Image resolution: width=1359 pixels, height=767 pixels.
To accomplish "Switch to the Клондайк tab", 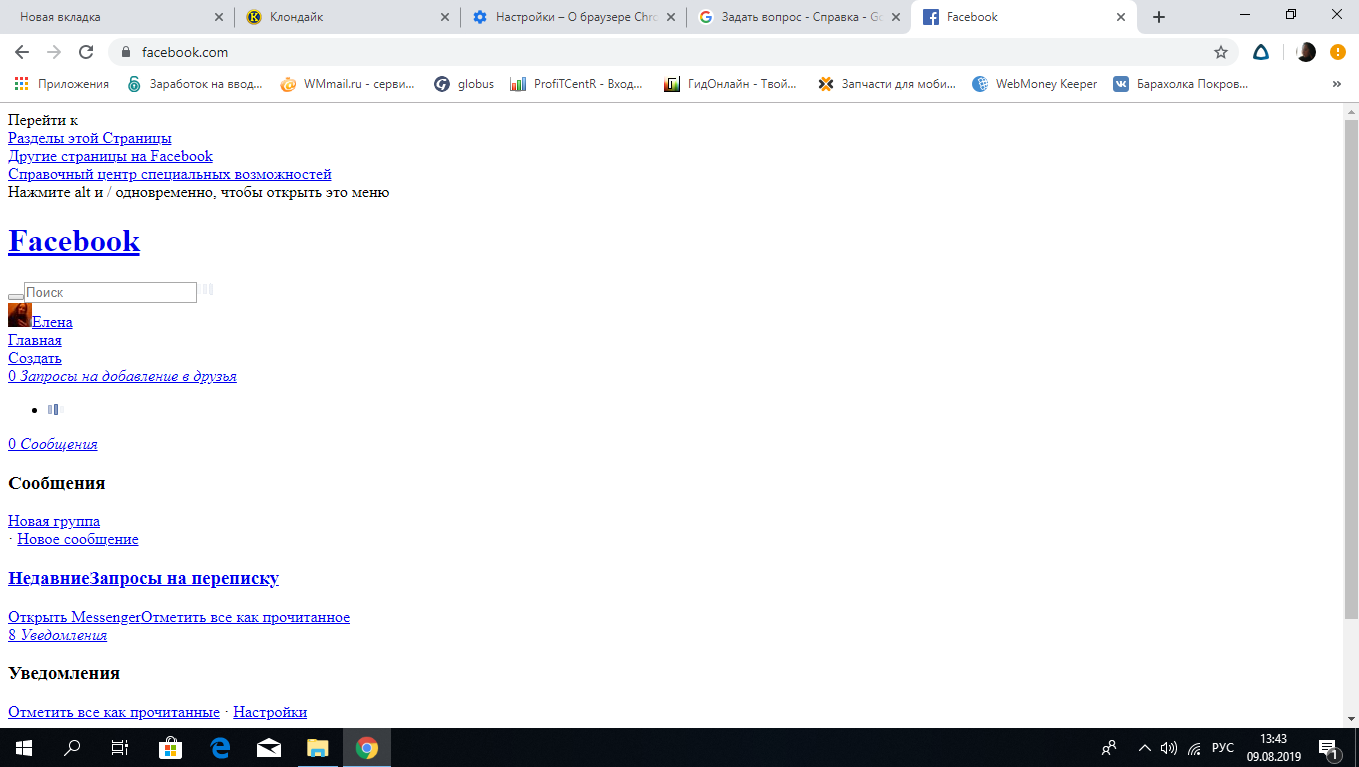I will pos(348,17).
